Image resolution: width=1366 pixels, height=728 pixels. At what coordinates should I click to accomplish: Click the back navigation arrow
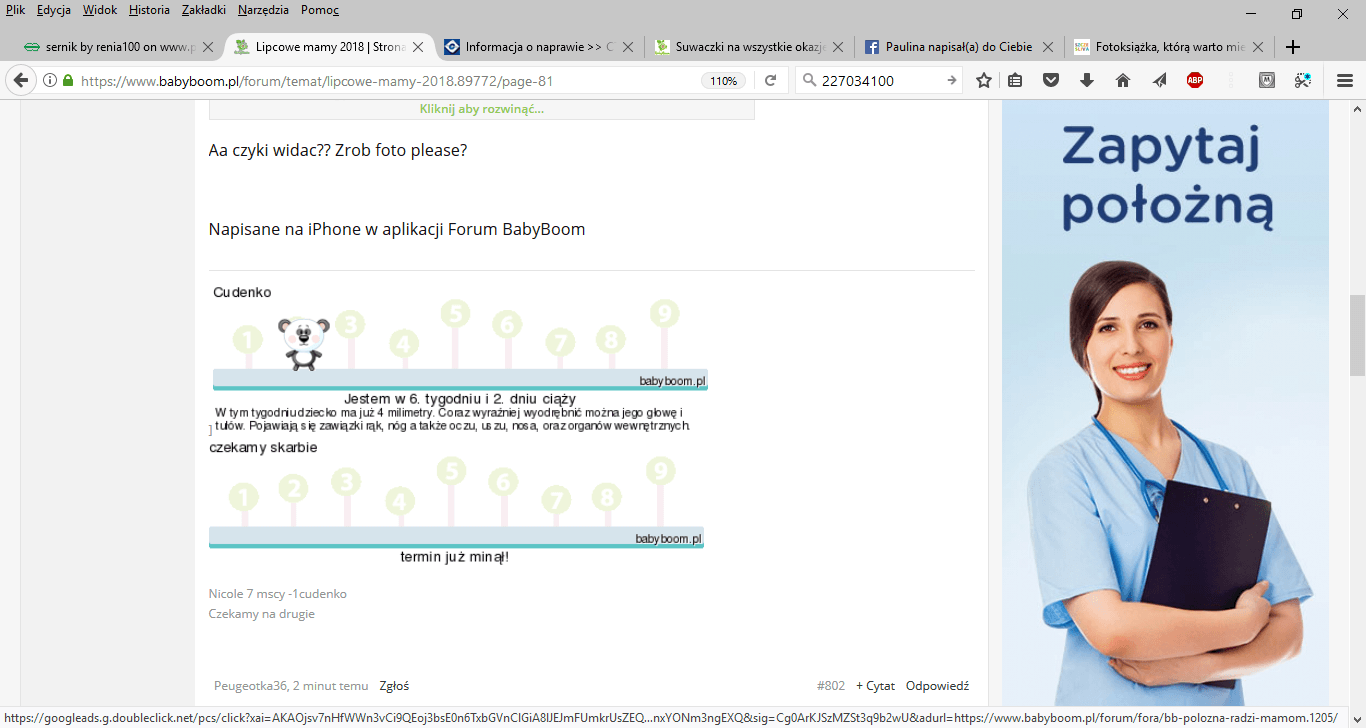(x=20, y=81)
